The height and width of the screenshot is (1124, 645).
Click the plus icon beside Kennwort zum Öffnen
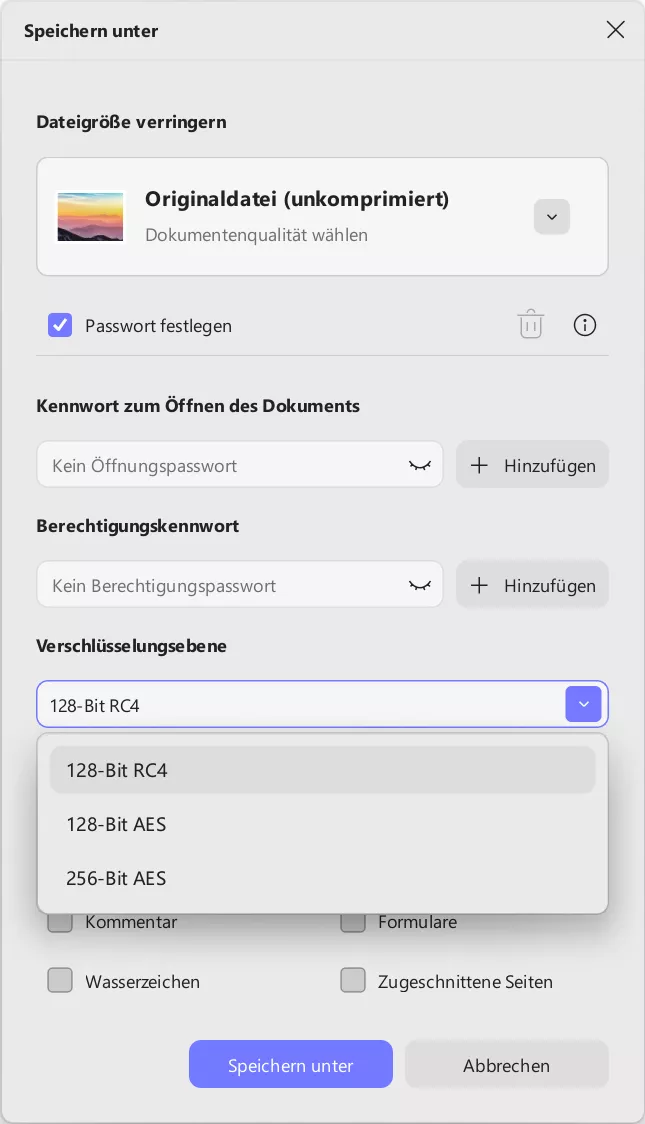pos(480,464)
